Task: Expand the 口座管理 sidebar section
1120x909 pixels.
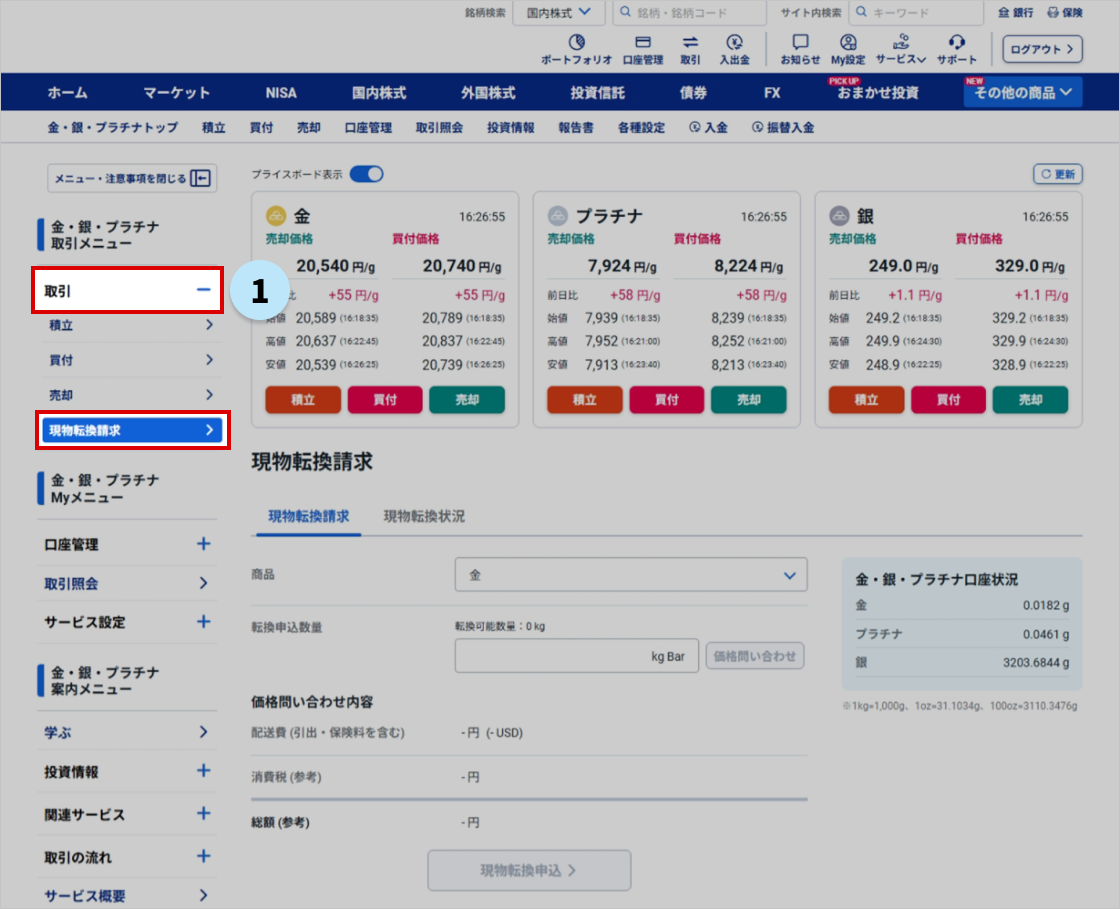Action: [x=203, y=545]
